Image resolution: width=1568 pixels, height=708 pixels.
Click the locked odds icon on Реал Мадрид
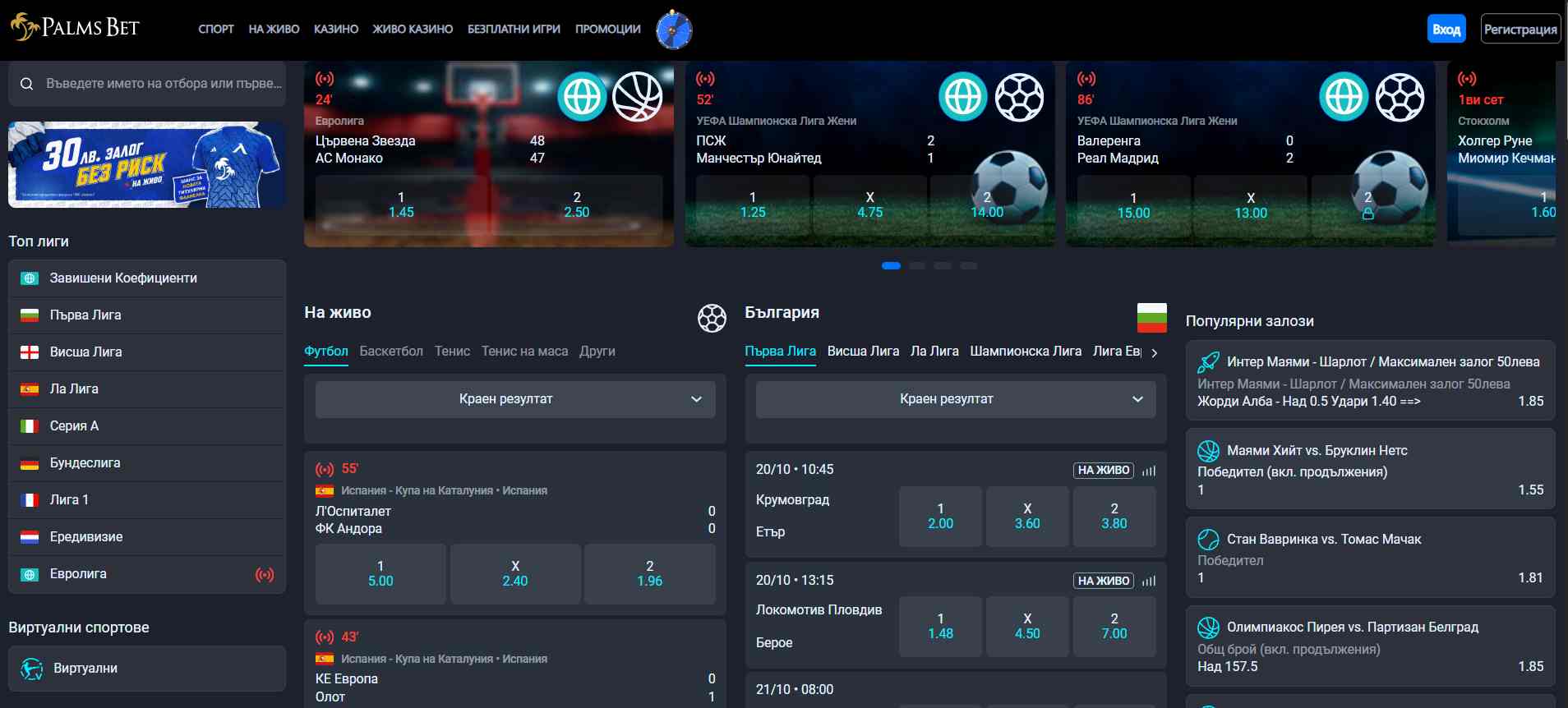(1368, 214)
